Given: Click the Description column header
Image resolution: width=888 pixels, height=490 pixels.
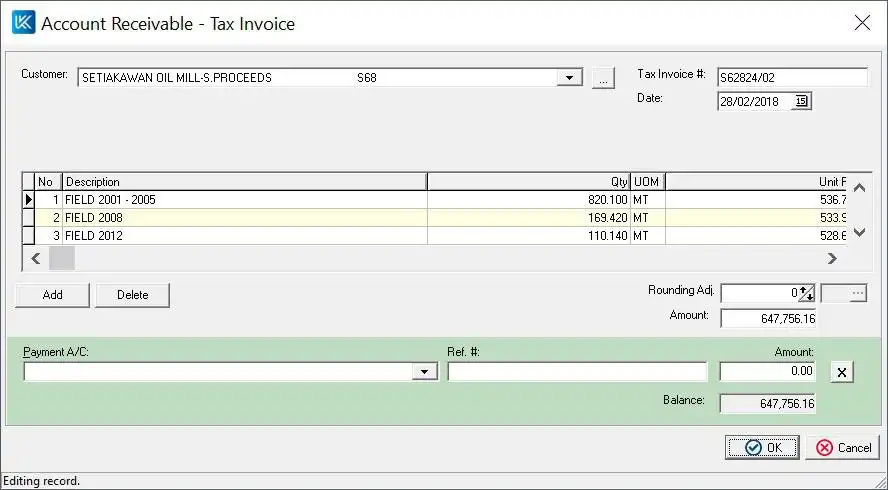Looking at the screenshot, I should (245, 182).
